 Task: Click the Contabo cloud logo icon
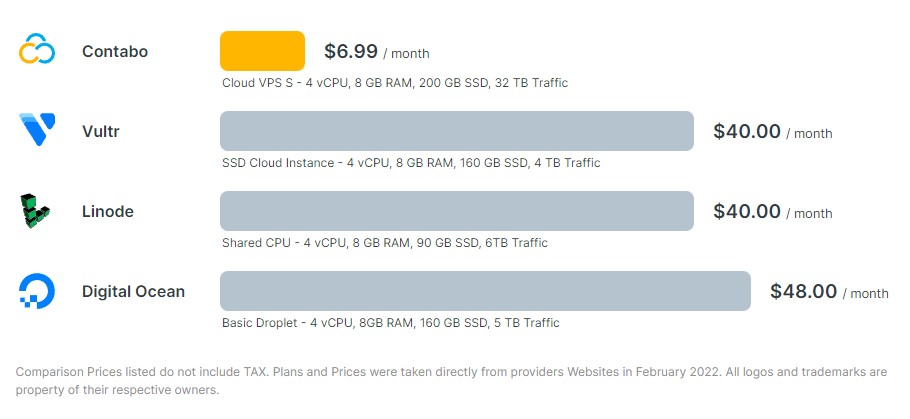[37, 48]
